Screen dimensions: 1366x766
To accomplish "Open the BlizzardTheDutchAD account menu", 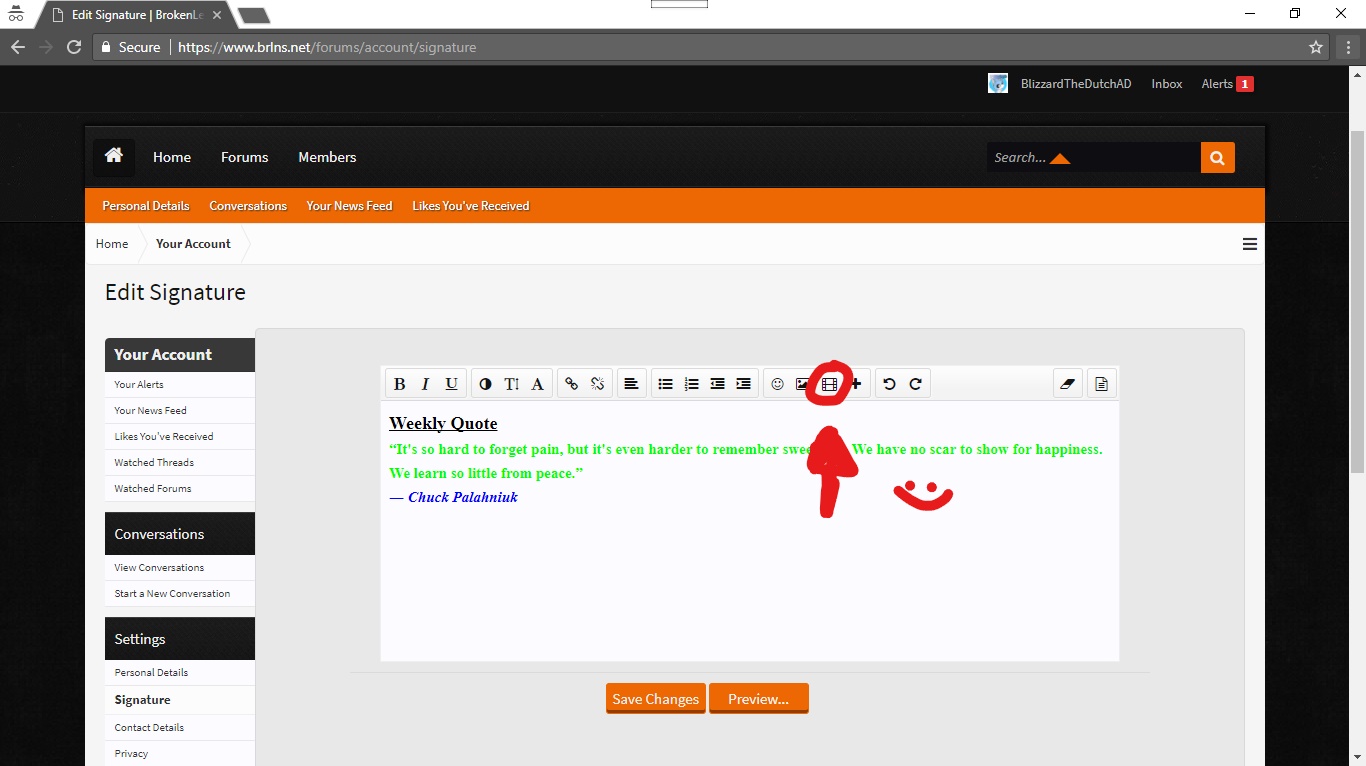I will click(1076, 84).
